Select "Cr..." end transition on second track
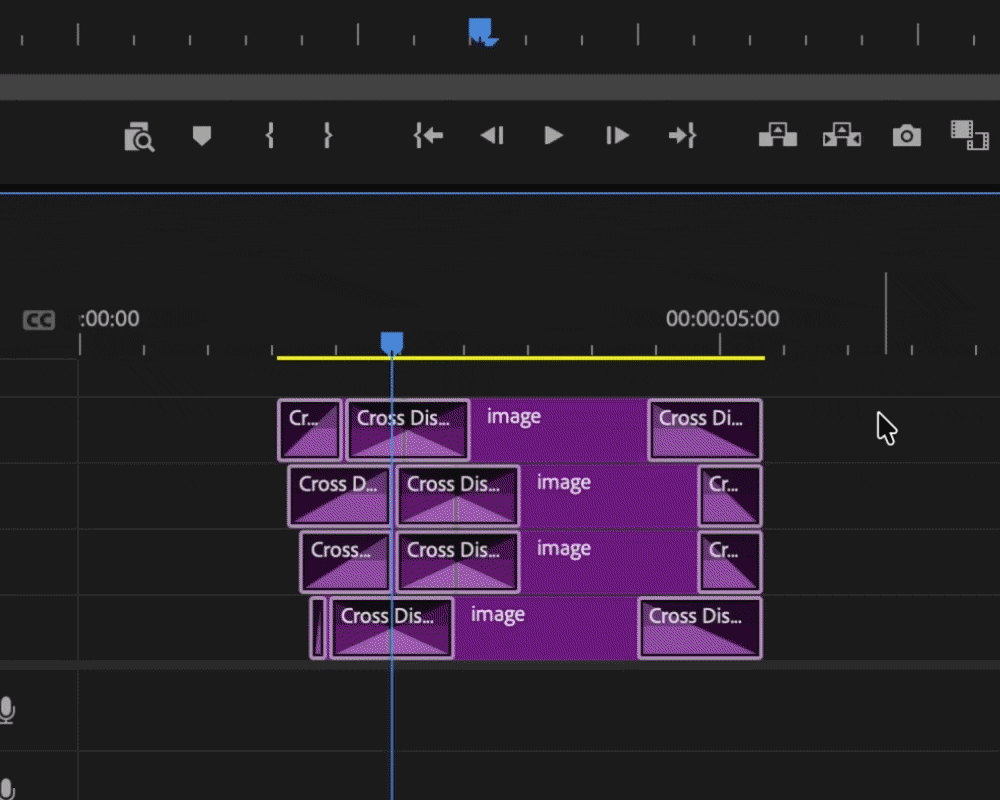Image resolution: width=1000 pixels, height=800 pixels. pyautogui.click(x=730, y=496)
